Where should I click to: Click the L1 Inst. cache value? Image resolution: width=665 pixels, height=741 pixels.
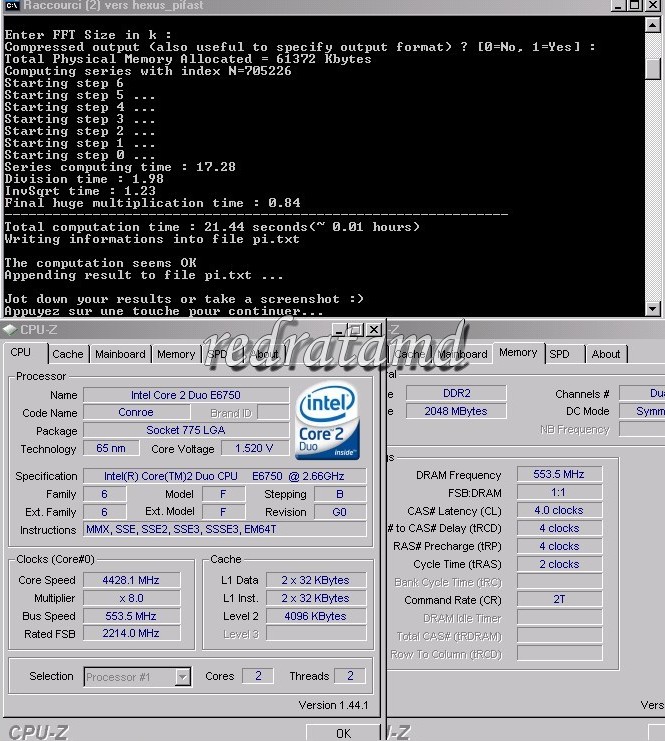[x=316, y=598]
